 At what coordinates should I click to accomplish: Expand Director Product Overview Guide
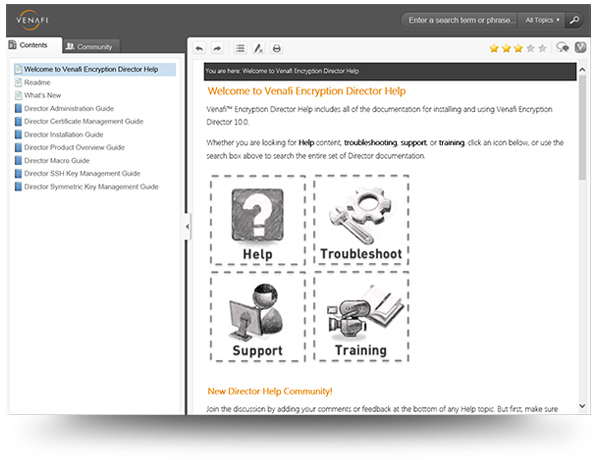pos(74,147)
